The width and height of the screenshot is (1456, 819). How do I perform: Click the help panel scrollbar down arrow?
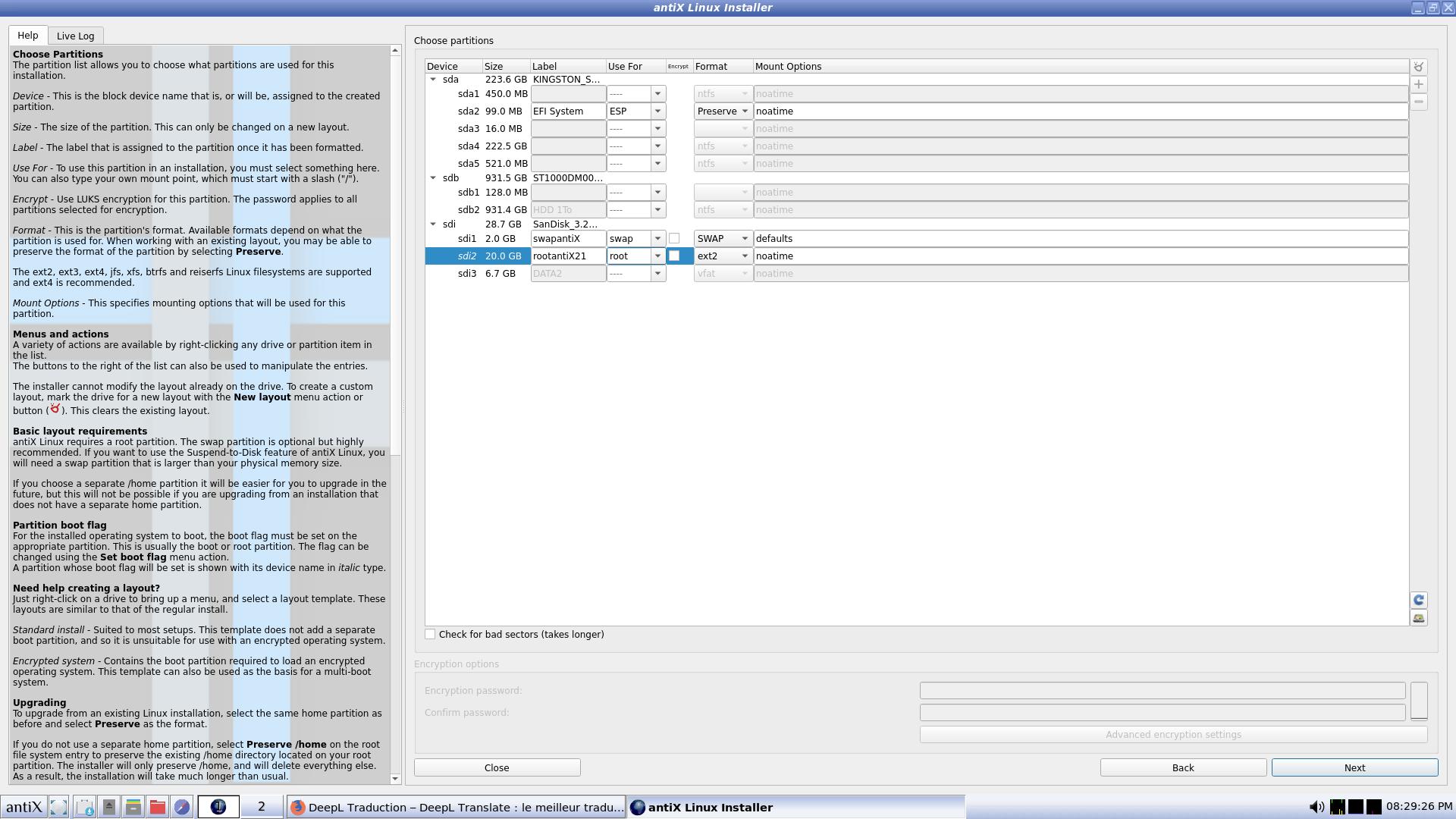click(395, 779)
